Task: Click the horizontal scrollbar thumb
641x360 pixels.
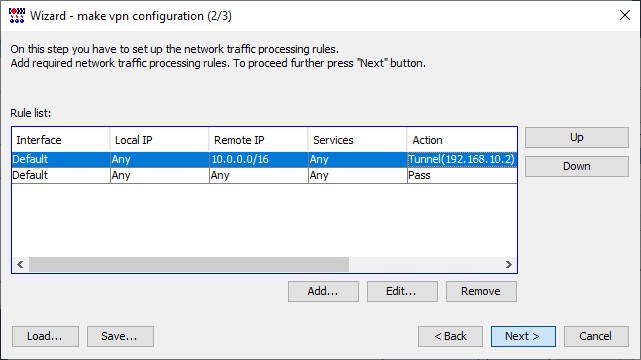Action: (x=189, y=264)
